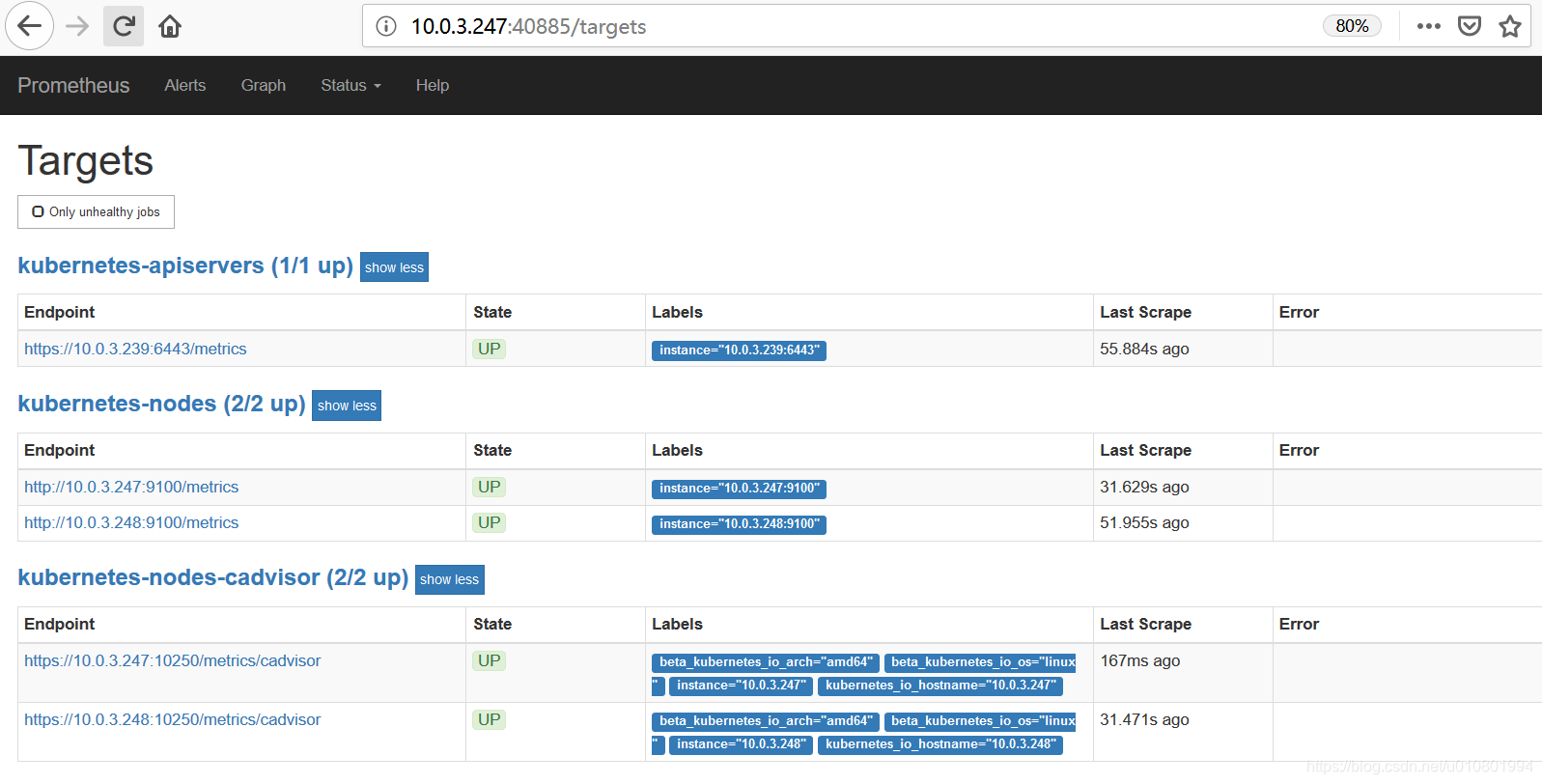1542x784 pixels.
Task: Click the UP badge for 10.0.3.247:10250 cadvisor
Action: [490, 660]
